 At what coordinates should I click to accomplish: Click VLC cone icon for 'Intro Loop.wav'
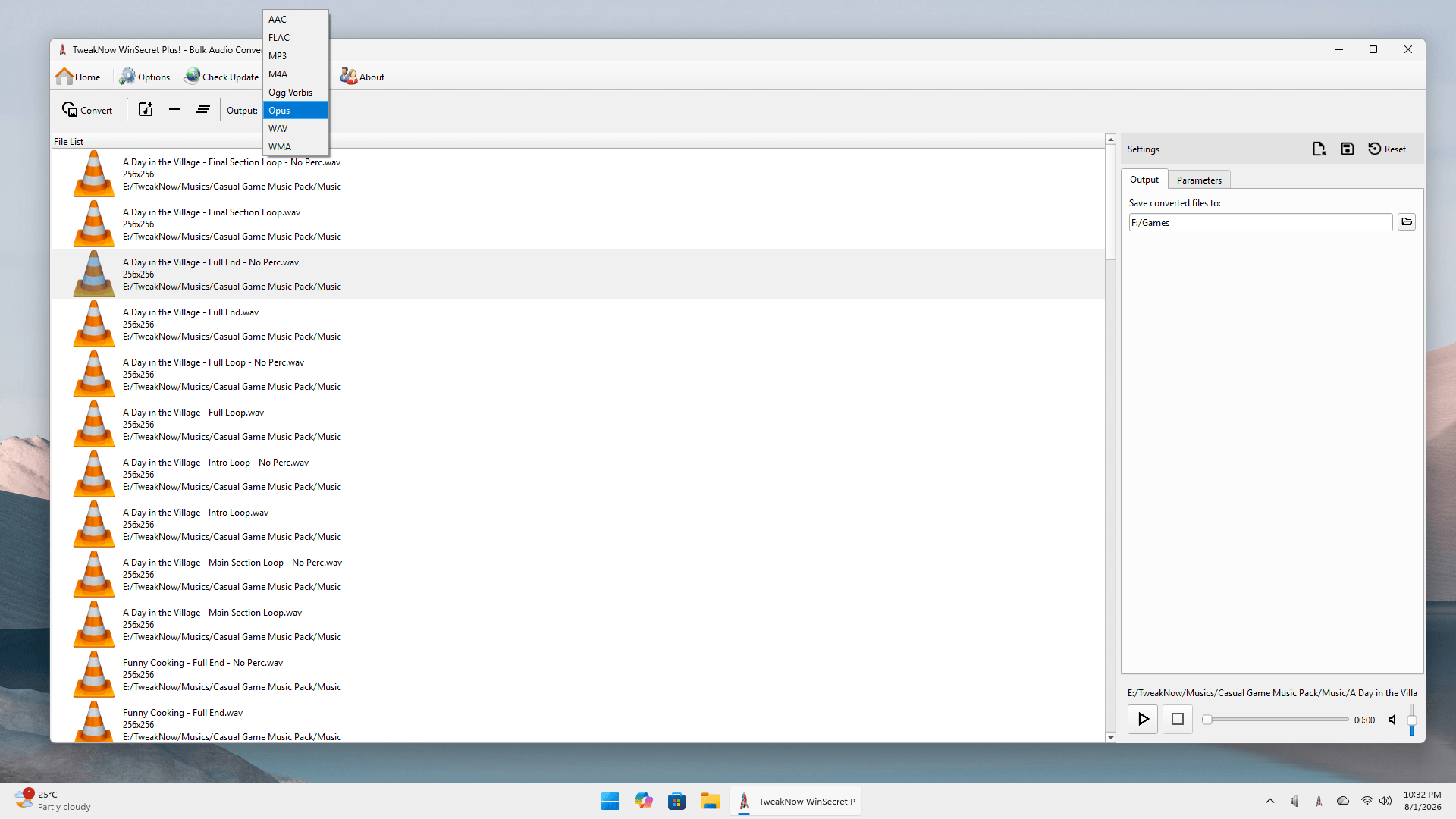94,524
